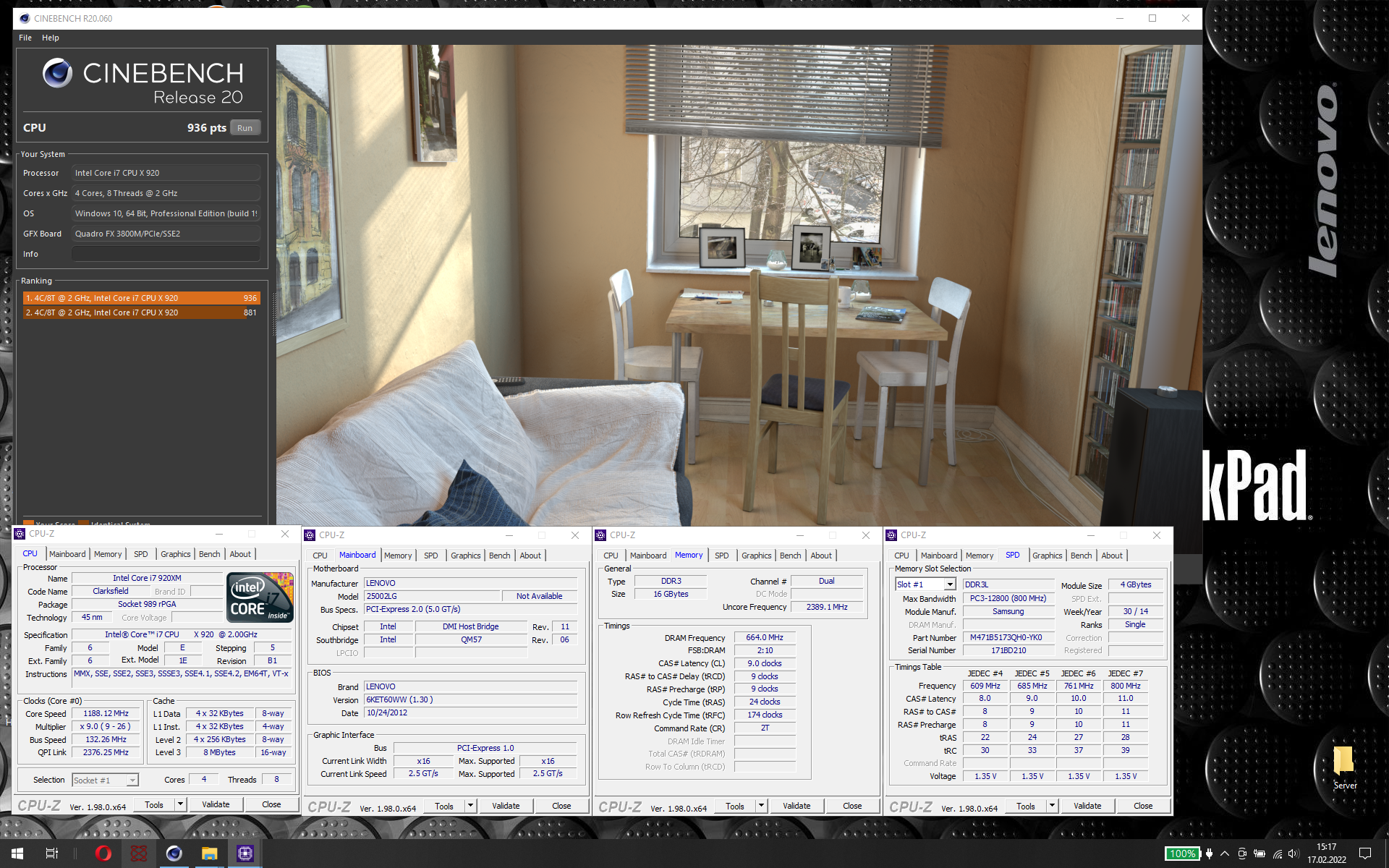Viewport: 1389px width, 868px height.
Task: Select the second ranking entry scoring 881
Action: point(141,312)
